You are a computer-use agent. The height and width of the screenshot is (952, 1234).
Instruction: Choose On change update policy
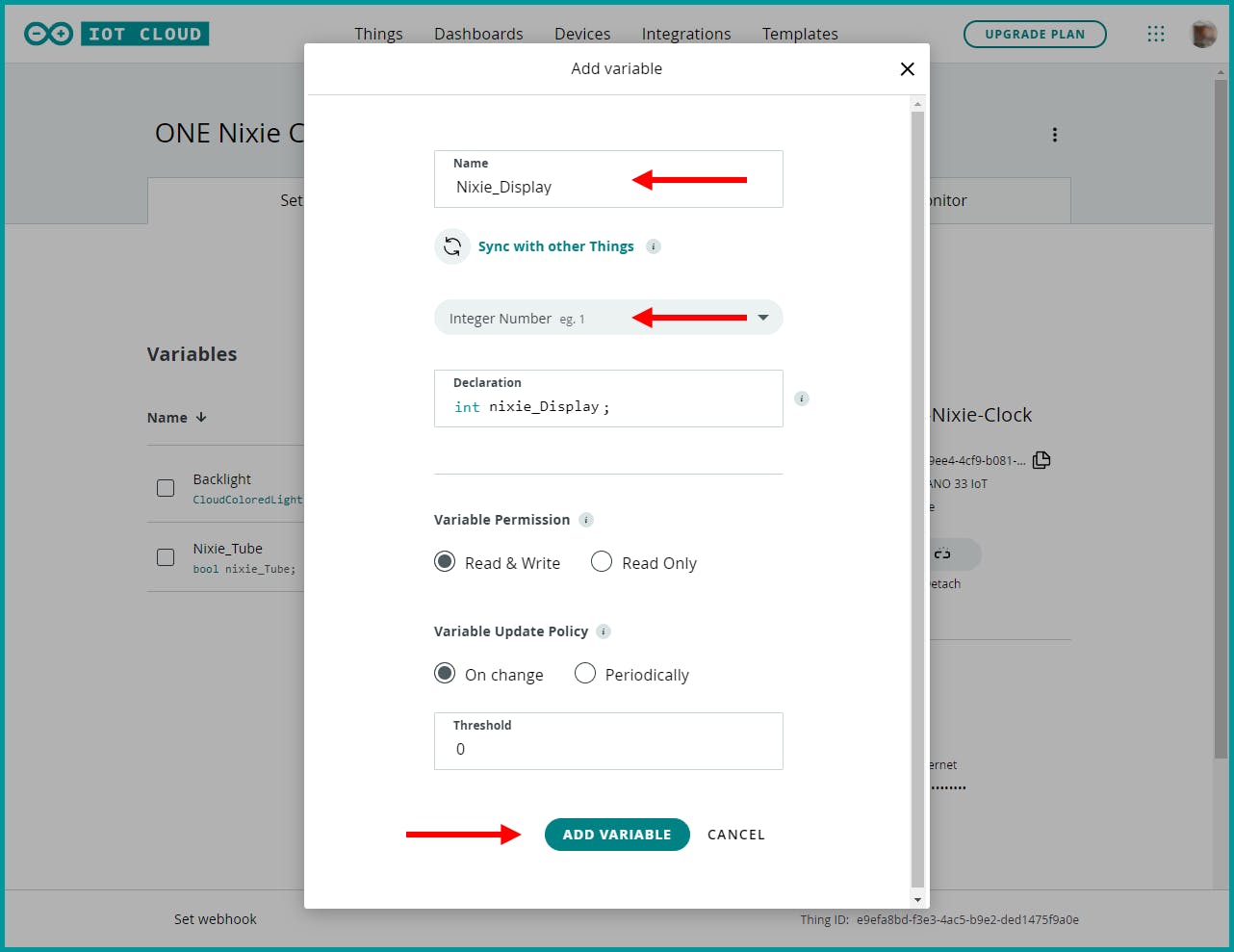point(445,673)
